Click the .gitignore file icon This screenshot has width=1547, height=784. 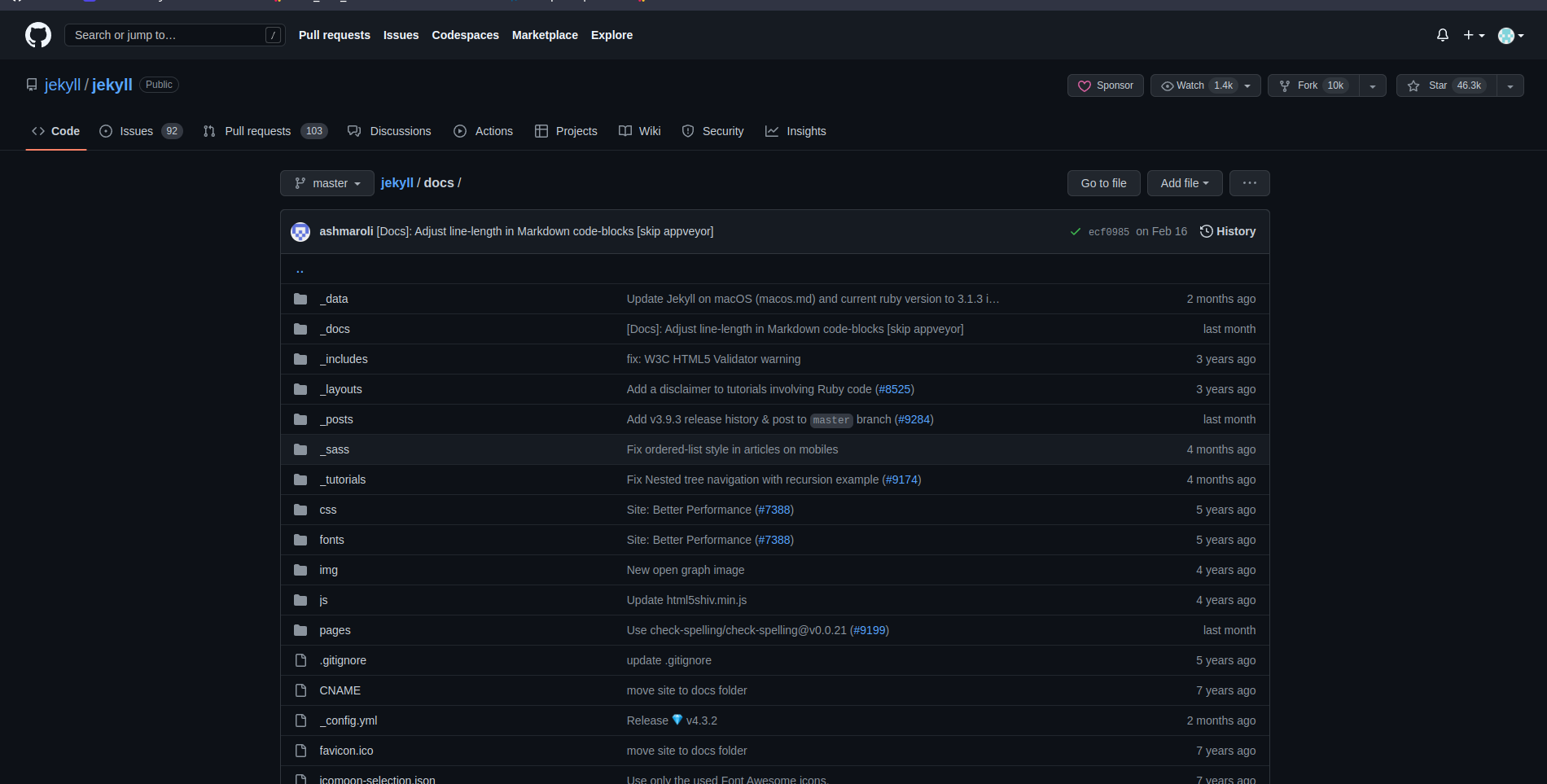300,660
